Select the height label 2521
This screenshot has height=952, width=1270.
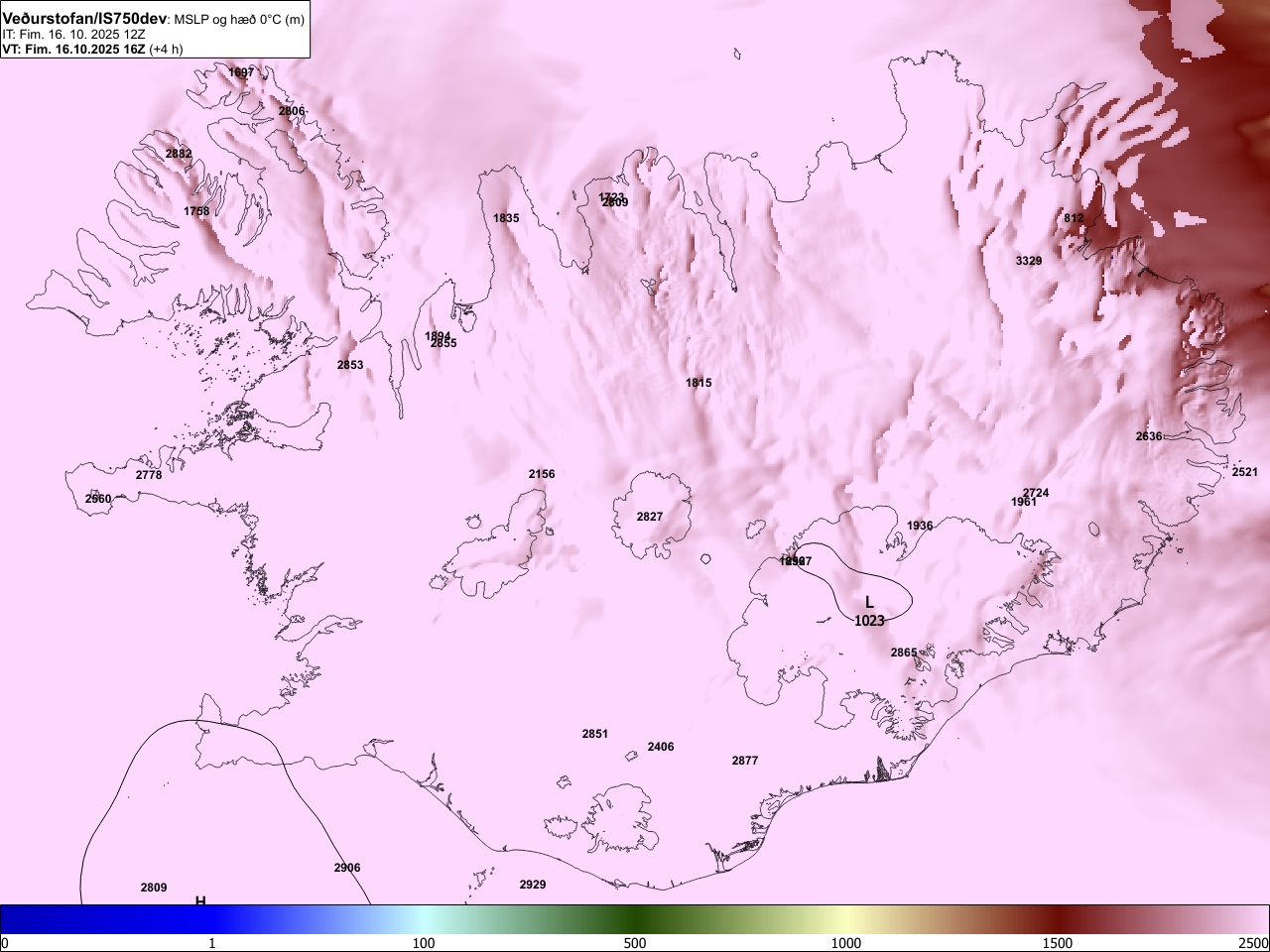[x=1245, y=472]
